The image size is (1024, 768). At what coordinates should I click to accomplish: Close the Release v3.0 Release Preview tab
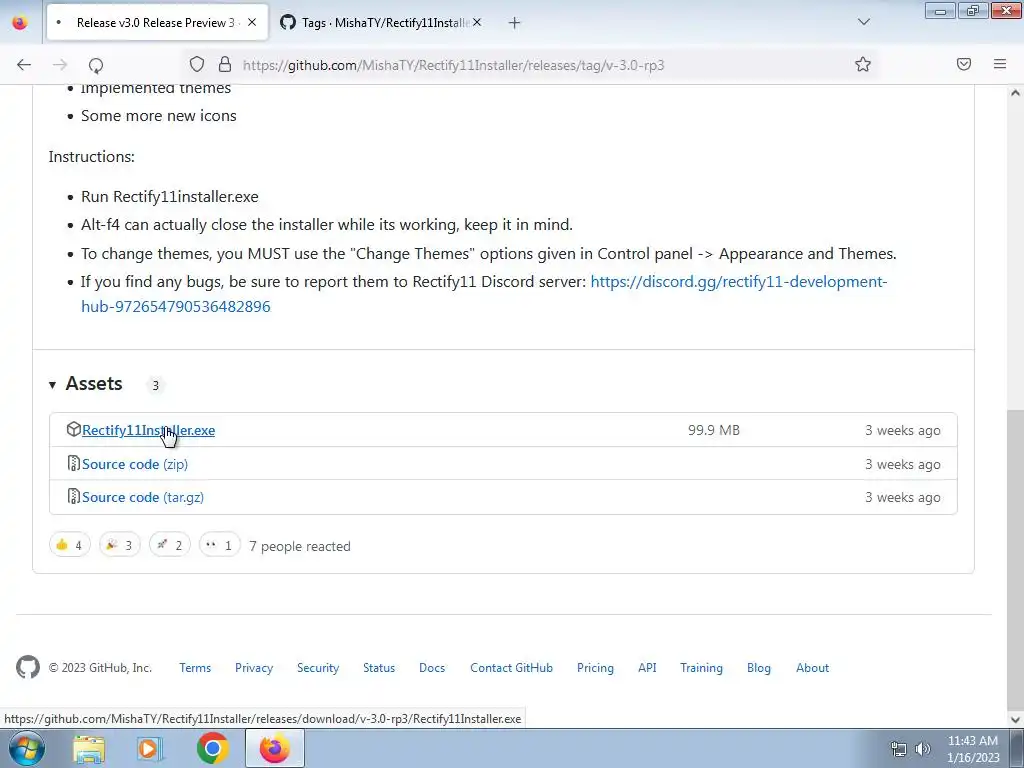tap(252, 22)
